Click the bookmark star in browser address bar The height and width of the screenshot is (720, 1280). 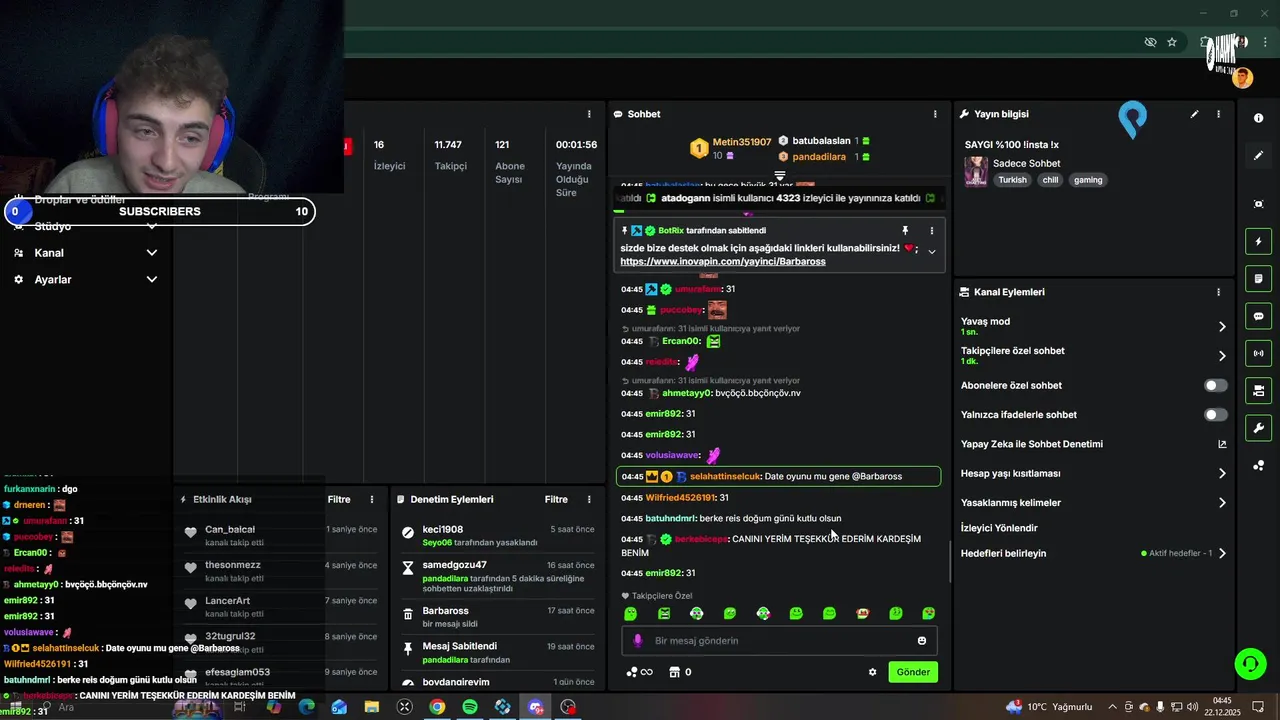coord(1172,42)
